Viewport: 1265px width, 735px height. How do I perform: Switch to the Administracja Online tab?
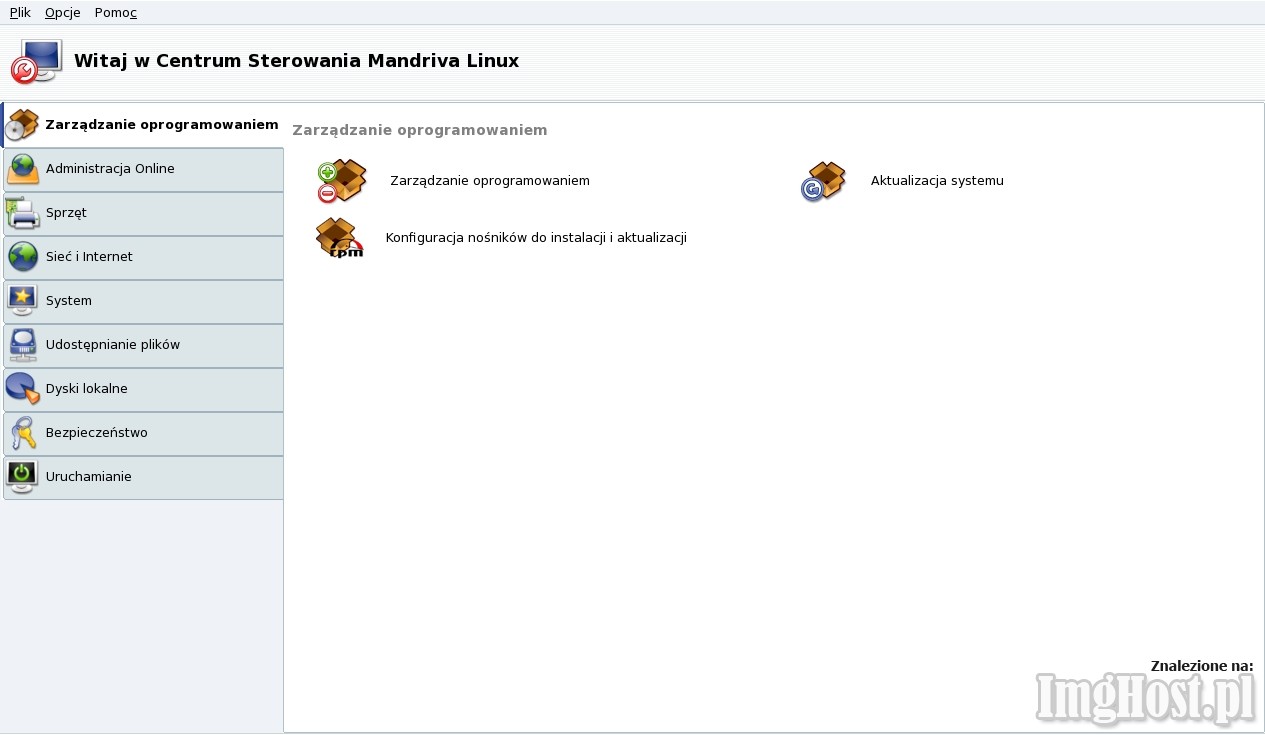pyautogui.click(x=143, y=169)
